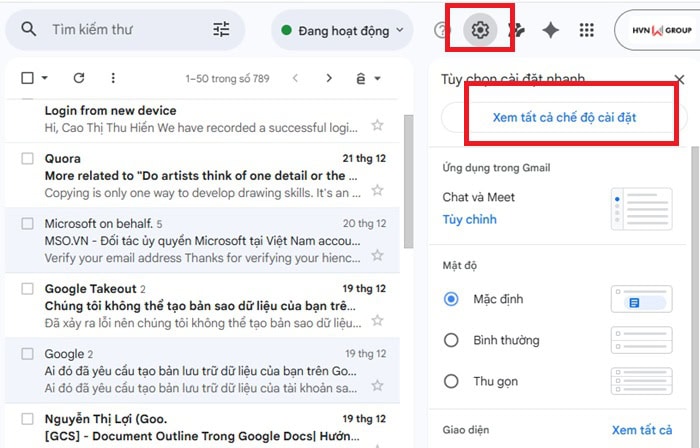This screenshot has width=700, height=448.
Task: Tick the select-all emails checkbox
Action: 27,78
